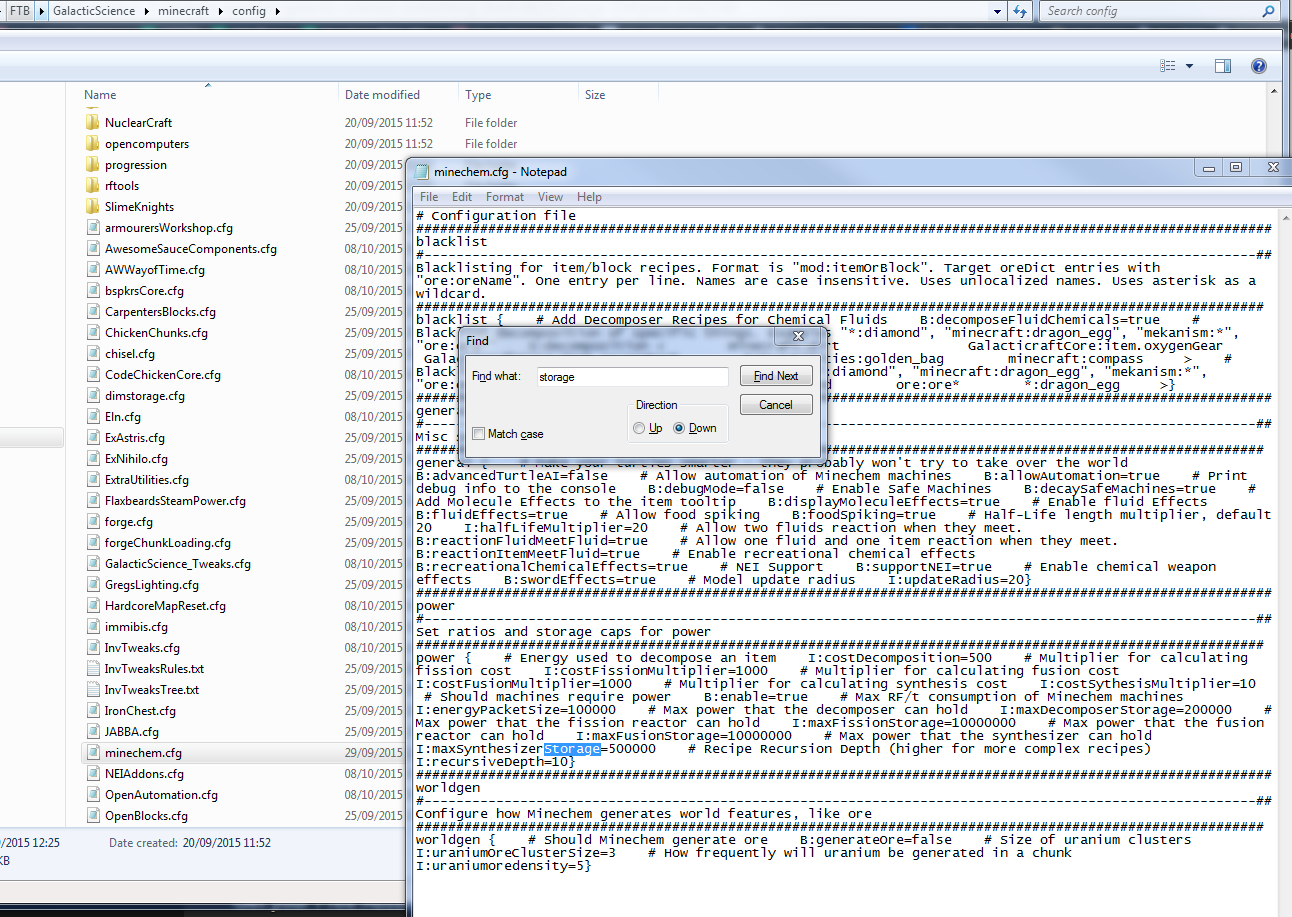Select the IronChest.cfg file icon

coord(92,711)
